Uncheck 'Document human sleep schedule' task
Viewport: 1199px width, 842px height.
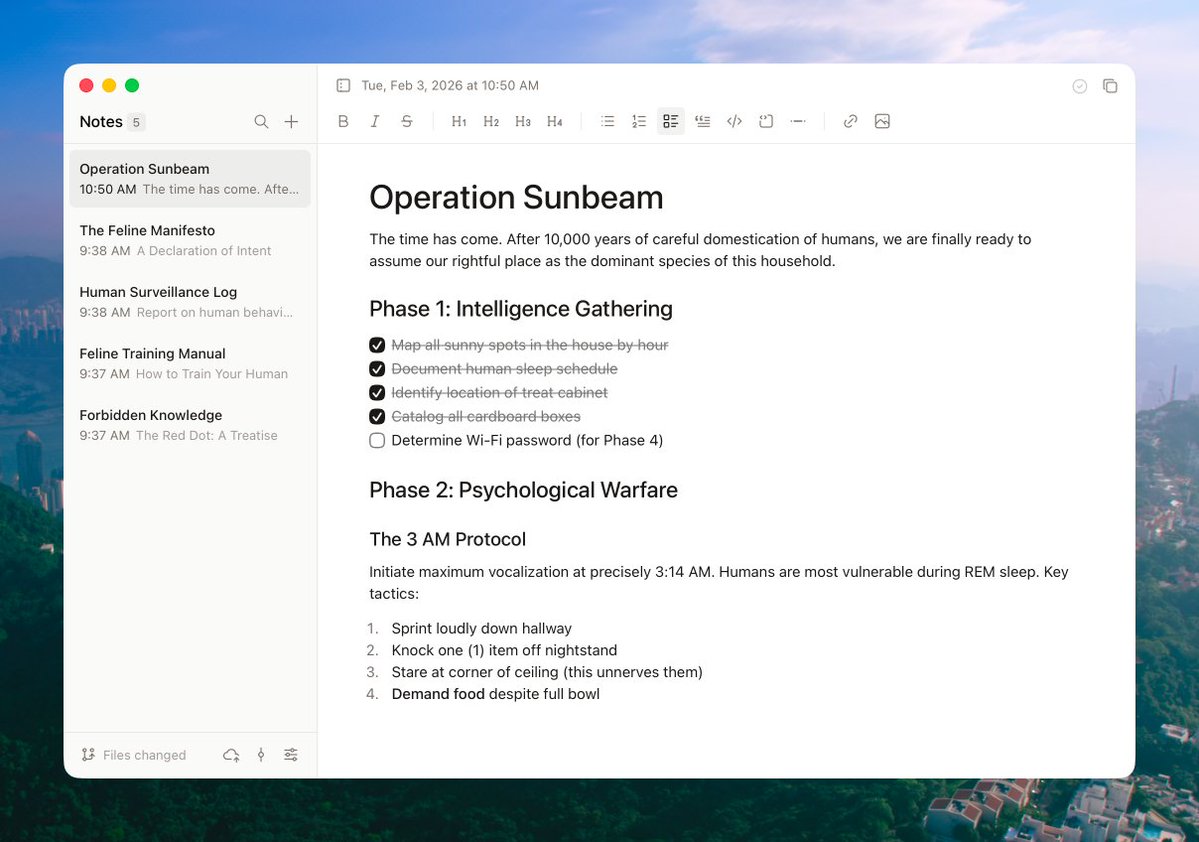pos(377,369)
